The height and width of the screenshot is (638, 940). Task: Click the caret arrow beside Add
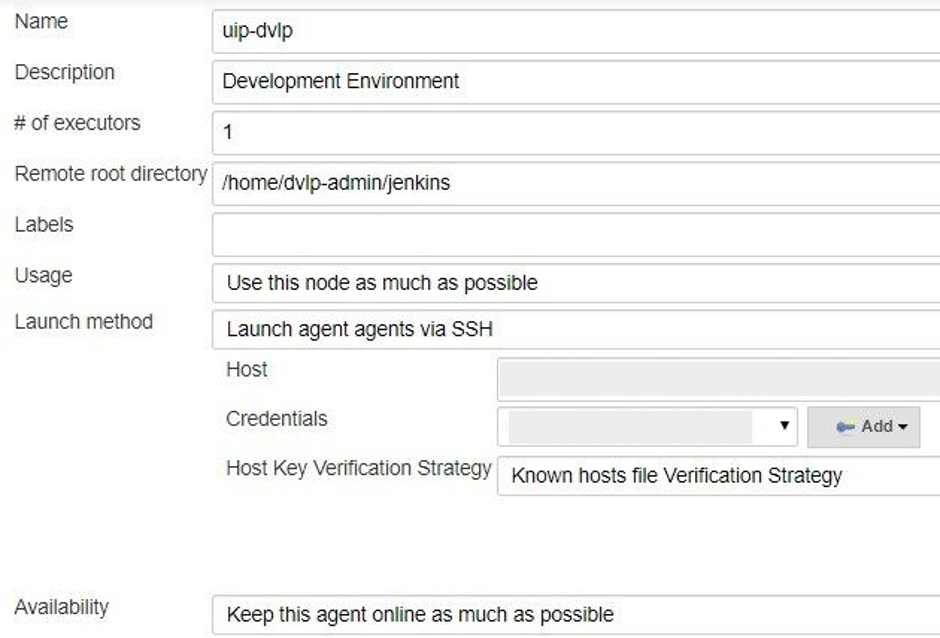point(903,427)
